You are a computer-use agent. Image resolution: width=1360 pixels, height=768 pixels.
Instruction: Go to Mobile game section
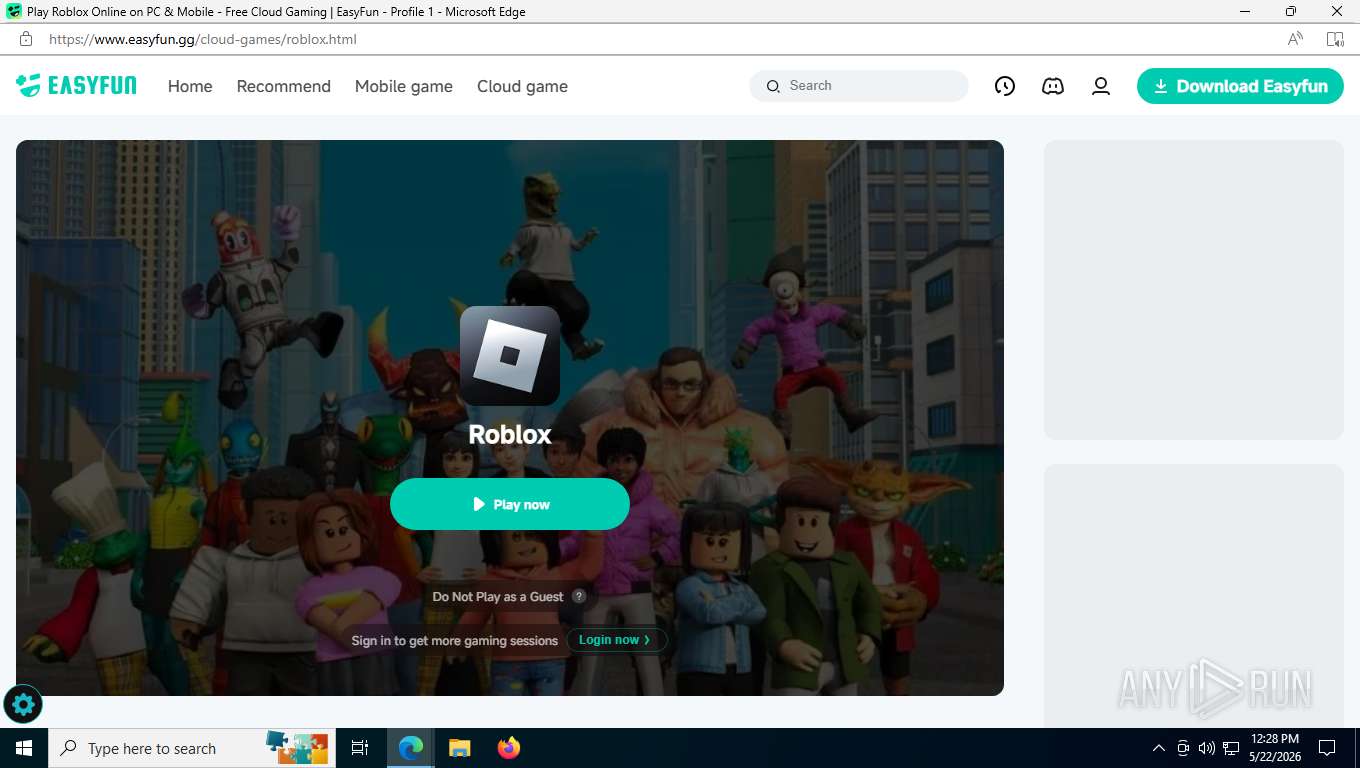404,86
